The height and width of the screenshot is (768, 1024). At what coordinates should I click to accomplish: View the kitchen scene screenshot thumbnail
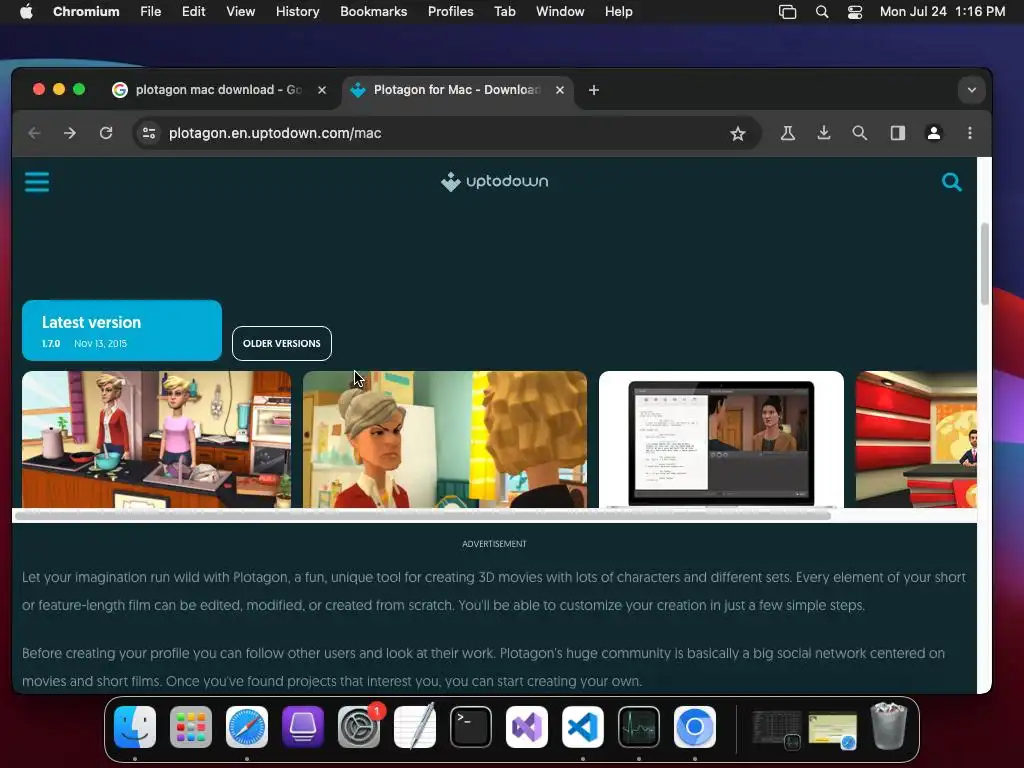pos(157,440)
